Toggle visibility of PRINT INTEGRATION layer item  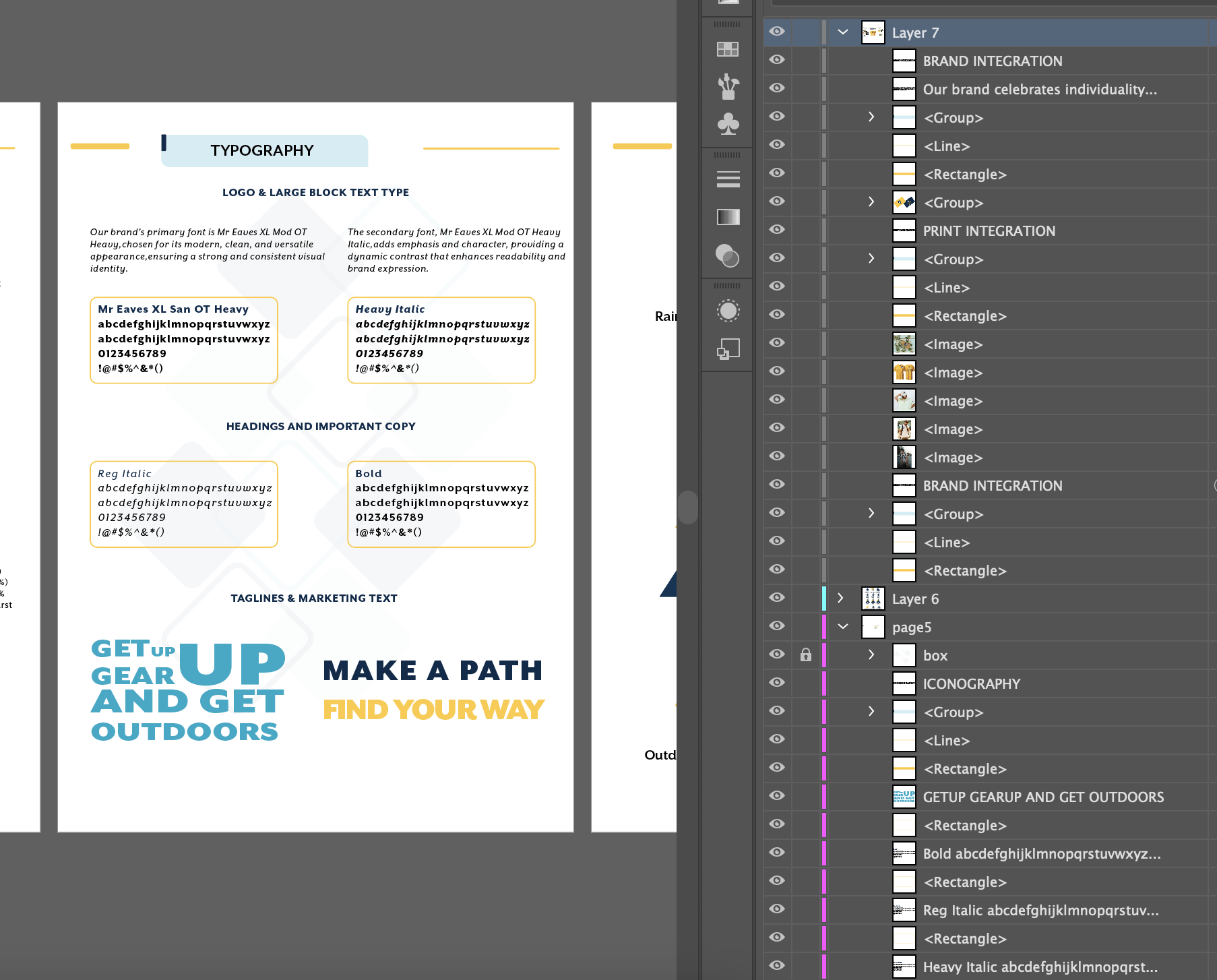click(777, 230)
